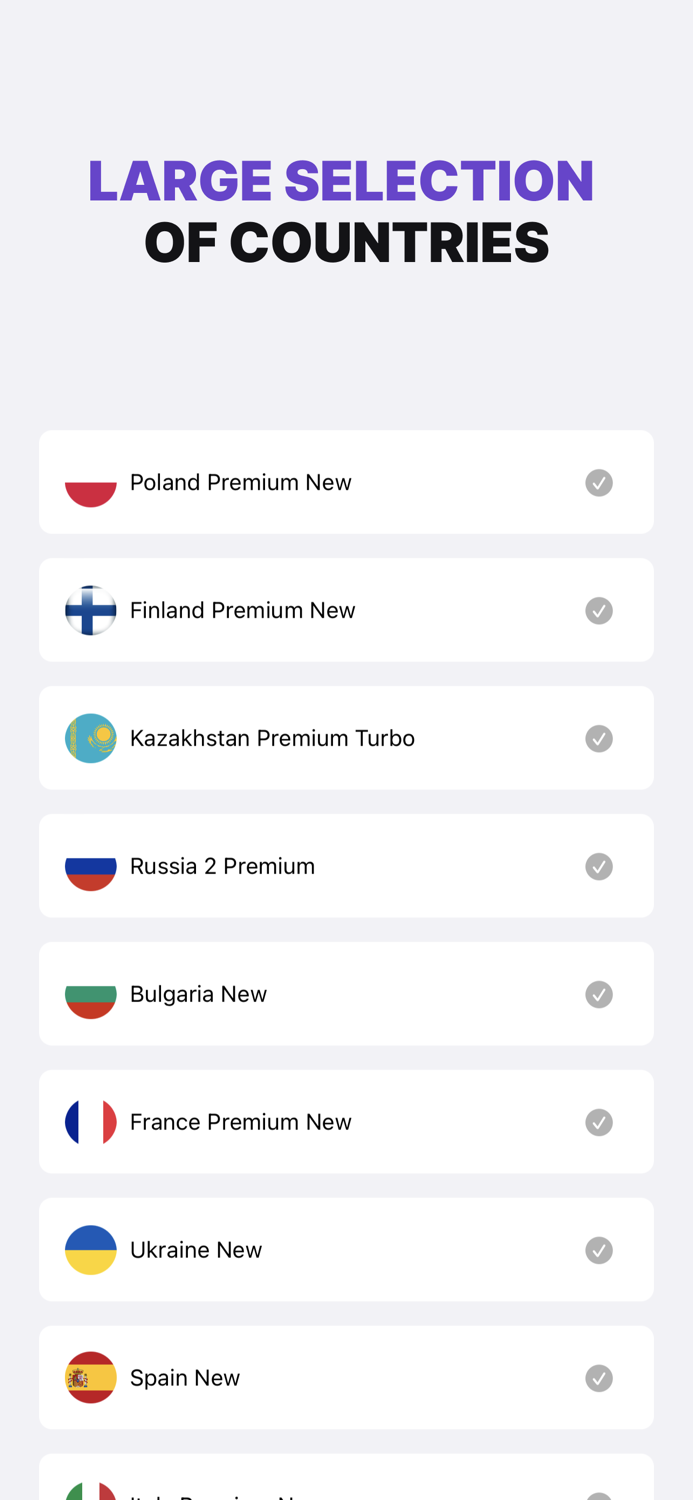This screenshot has width=693, height=1500.
Task: Open the Bulgaria New option
Action: [346, 993]
